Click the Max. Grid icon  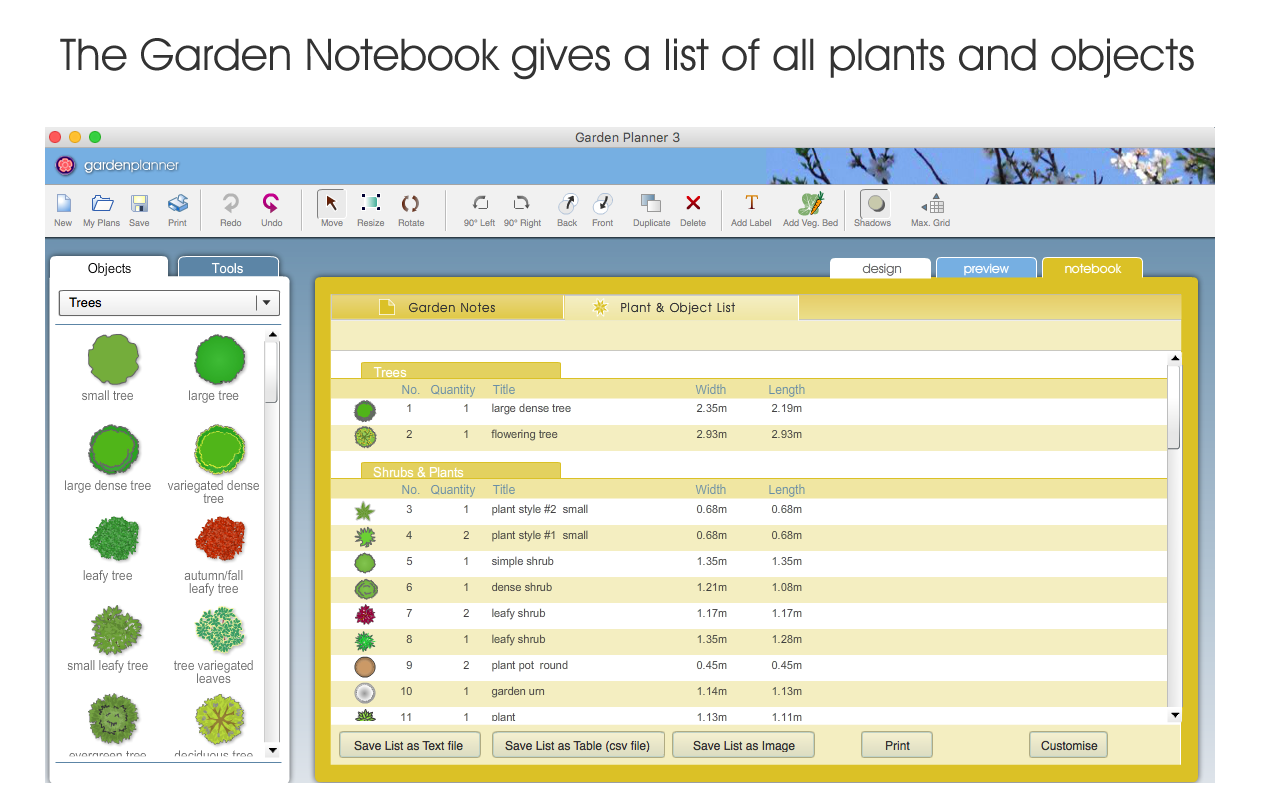(x=931, y=203)
